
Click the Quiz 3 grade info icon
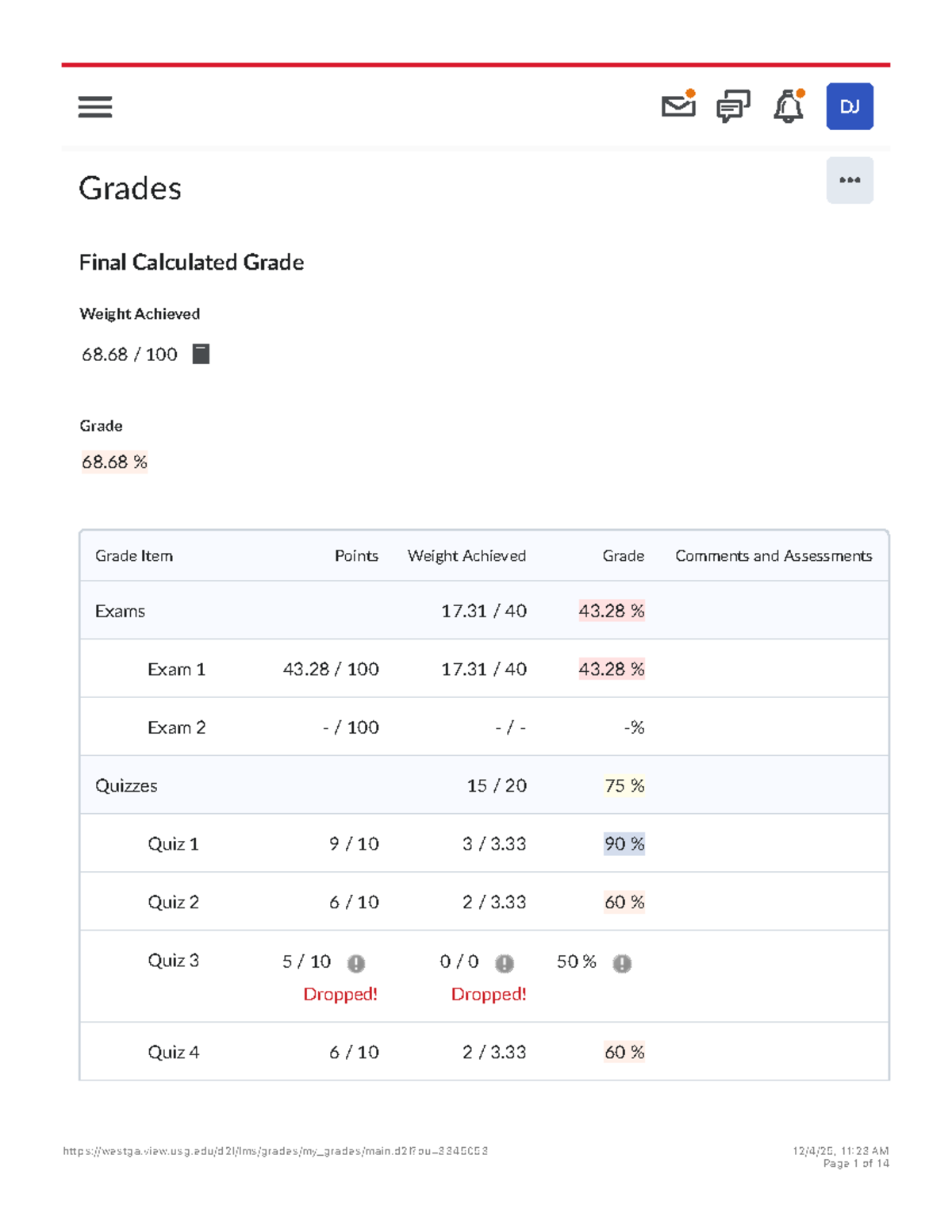[x=622, y=963]
